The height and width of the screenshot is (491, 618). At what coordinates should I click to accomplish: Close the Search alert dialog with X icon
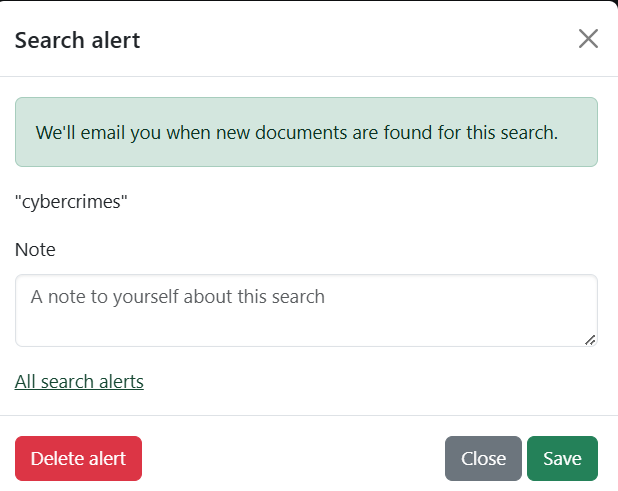pos(588,39)
